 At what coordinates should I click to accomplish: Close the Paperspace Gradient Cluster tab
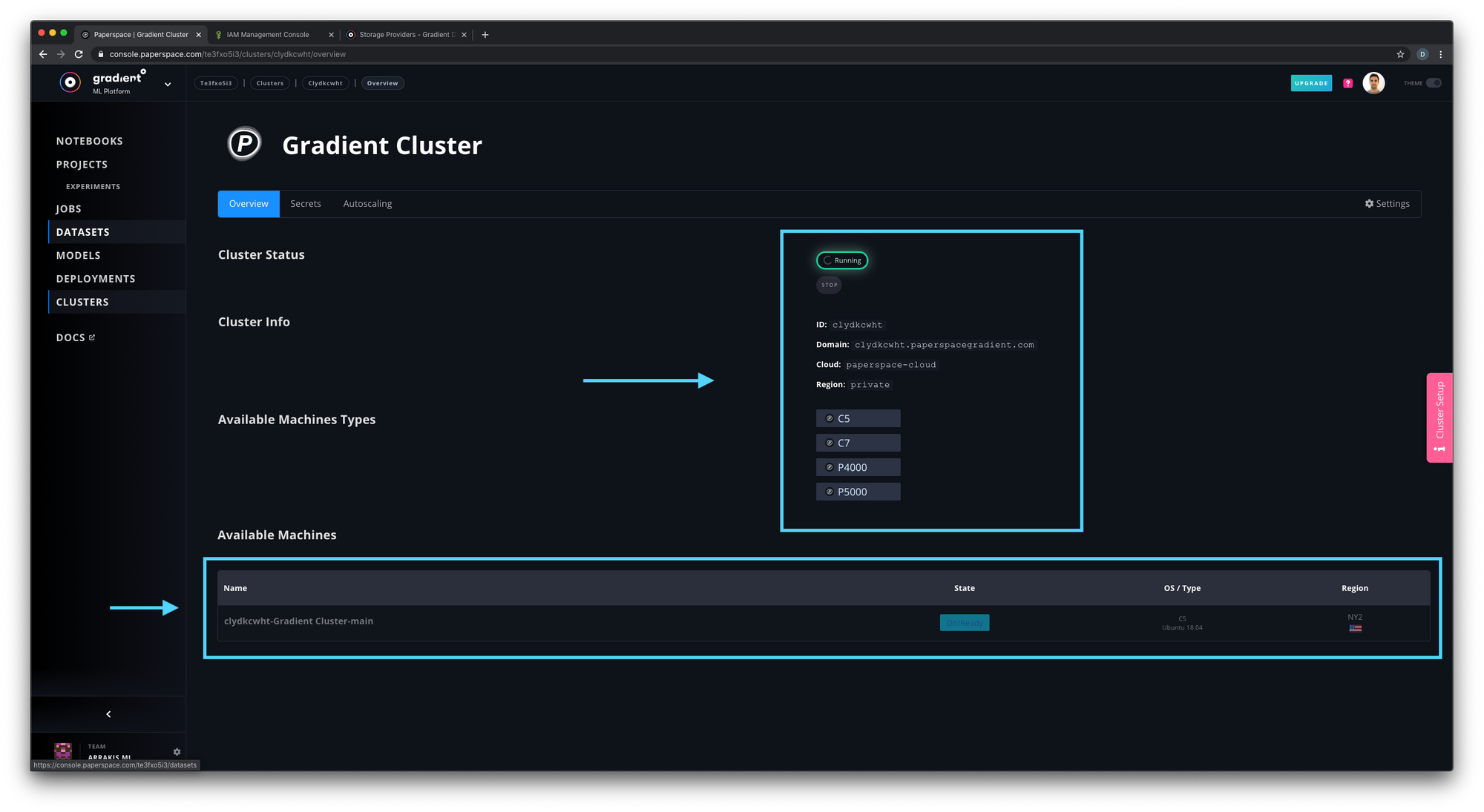pyautogui.click(x=198, y=34)
